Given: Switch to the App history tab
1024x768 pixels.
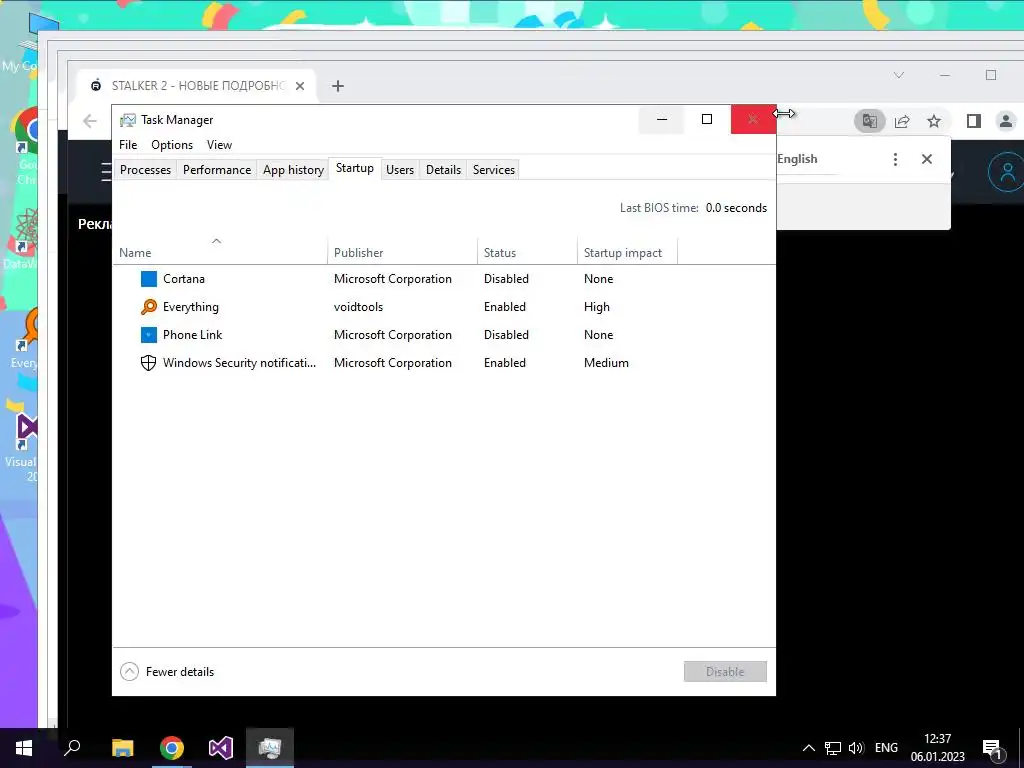Looking at the screenshot, I should tap(293, 170).
